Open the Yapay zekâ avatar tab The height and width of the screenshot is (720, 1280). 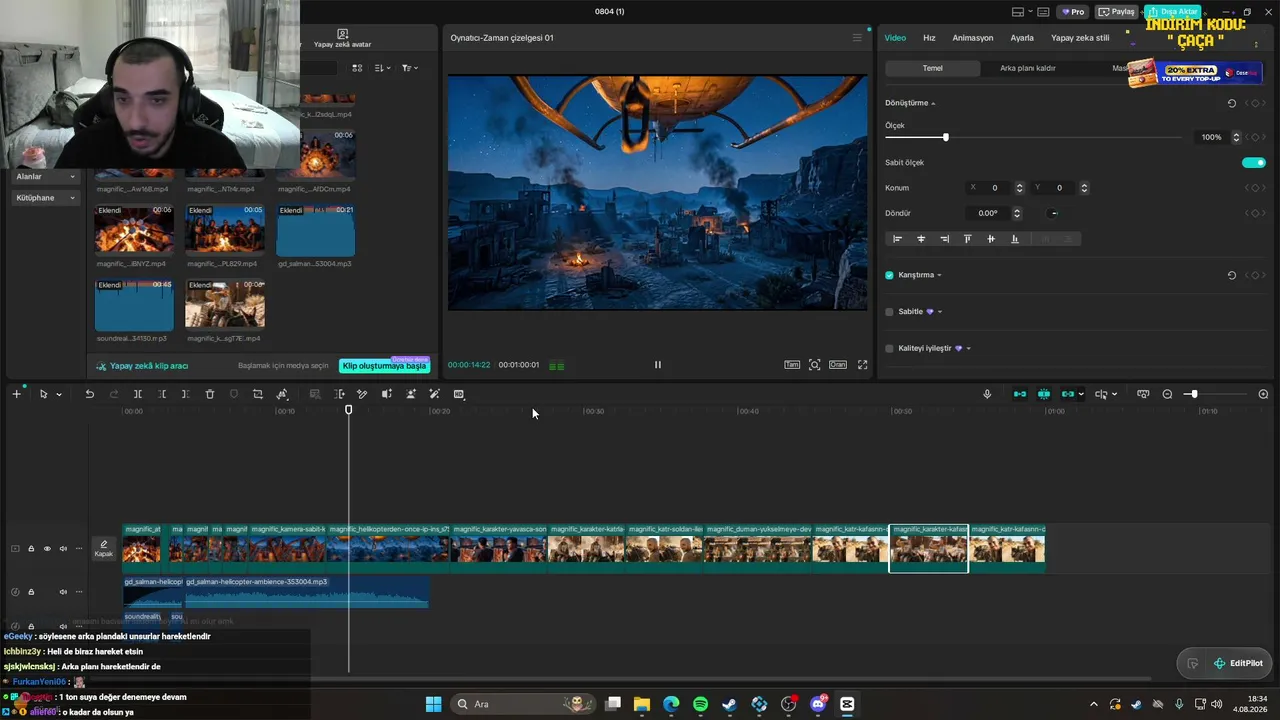[x=343, y=39]
